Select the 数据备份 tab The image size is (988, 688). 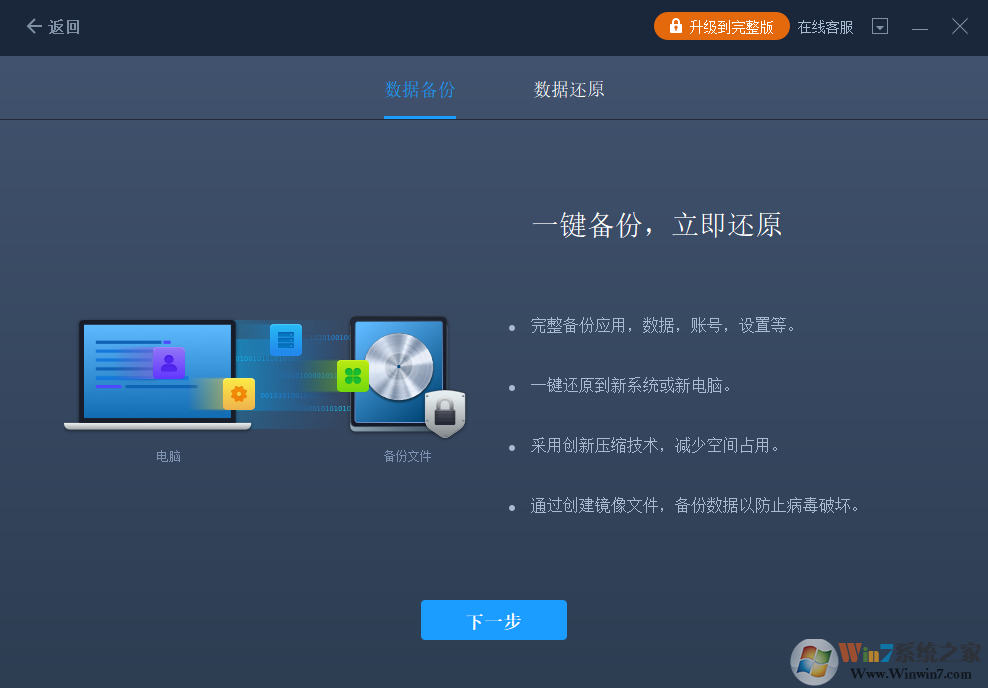[419, 88]
